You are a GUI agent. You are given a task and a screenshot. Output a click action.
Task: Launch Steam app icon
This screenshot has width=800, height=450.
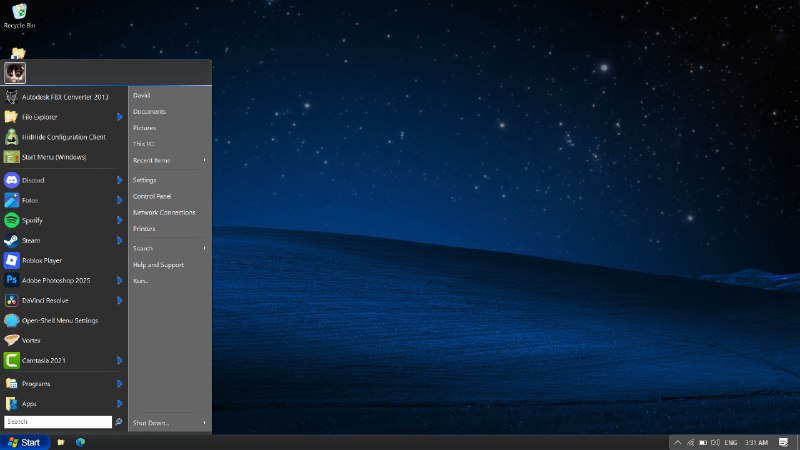pos(11,240)
